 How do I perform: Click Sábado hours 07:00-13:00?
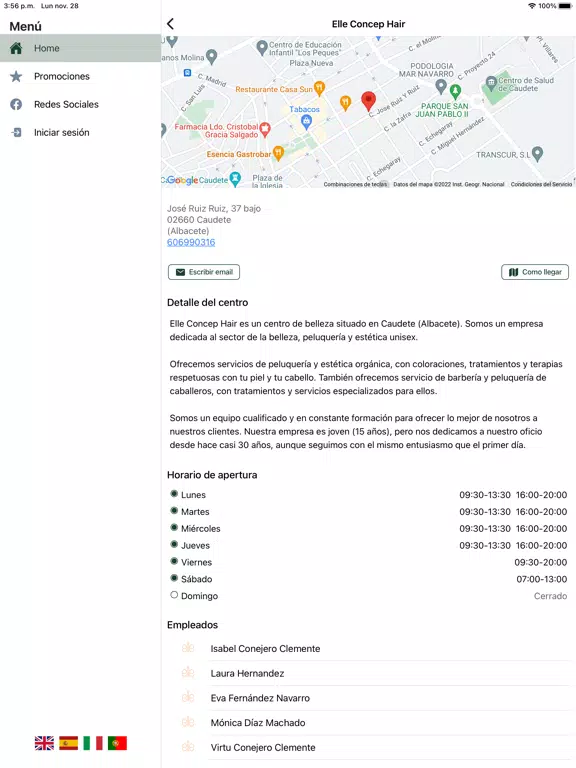pos(542,579)
